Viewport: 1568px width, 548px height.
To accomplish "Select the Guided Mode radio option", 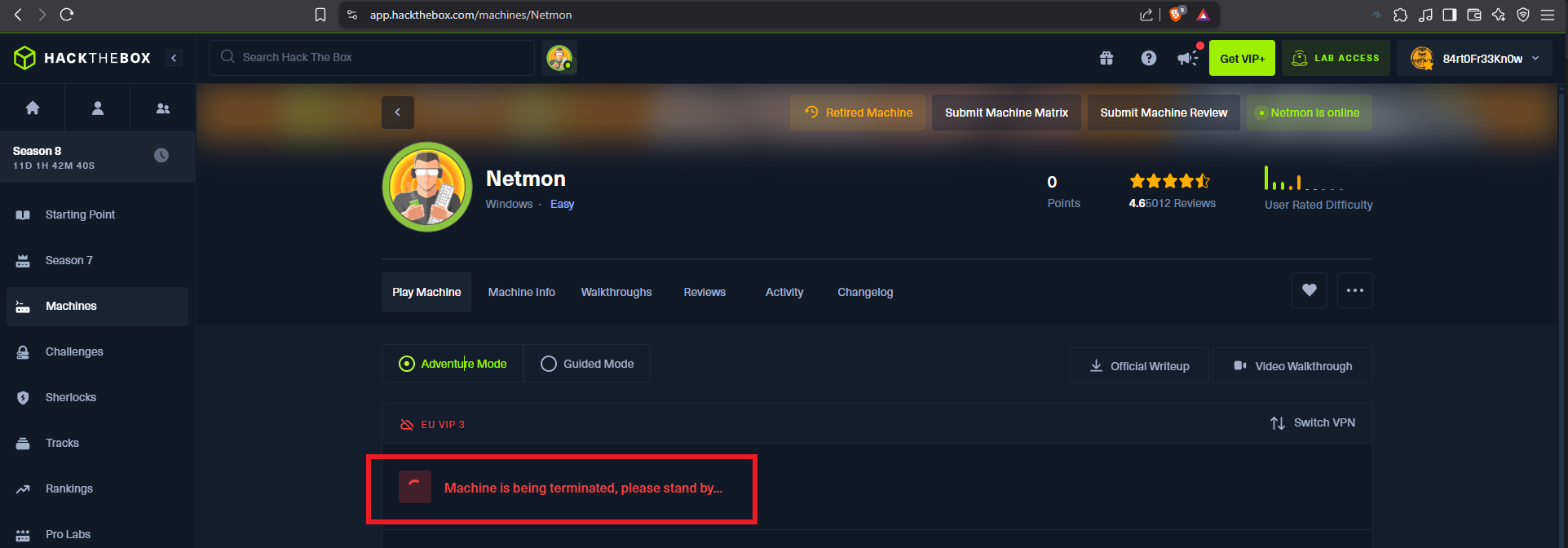I will [587, 364].
